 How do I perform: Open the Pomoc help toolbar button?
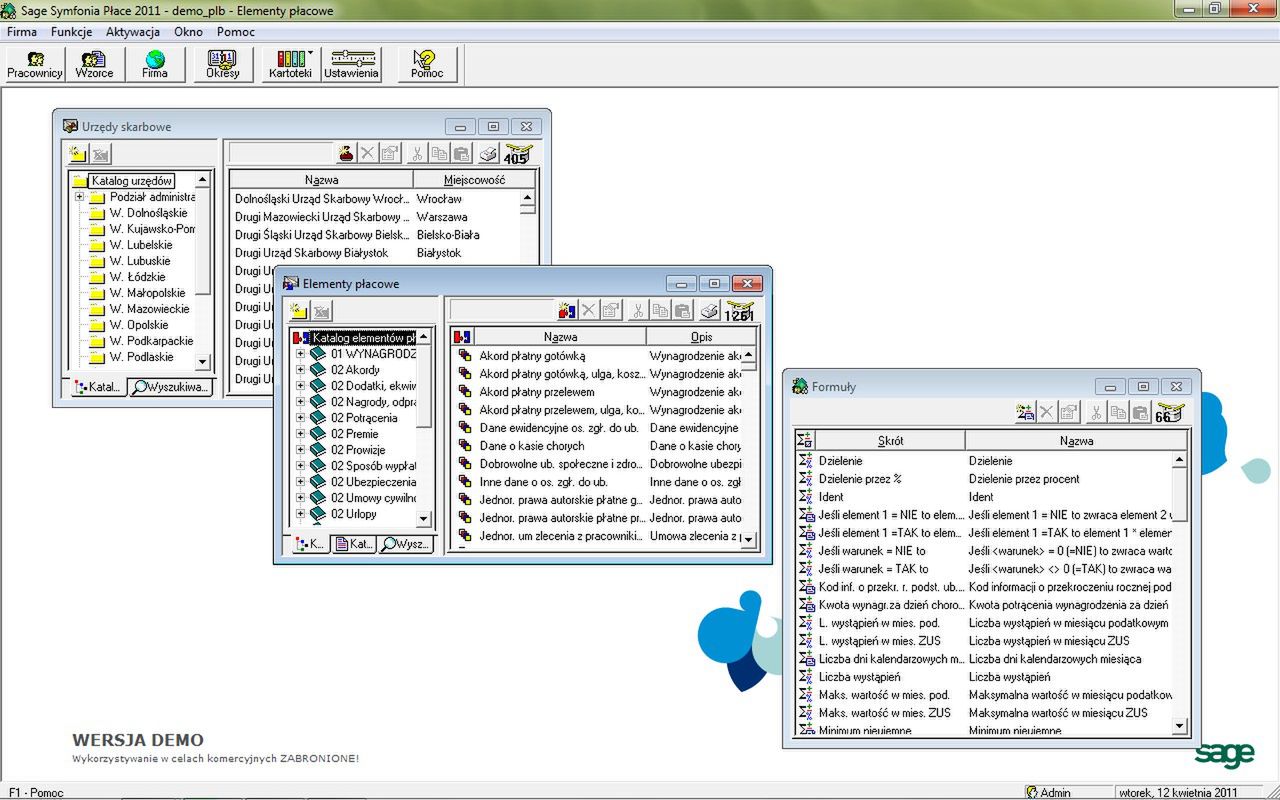(x=427, y=64)
